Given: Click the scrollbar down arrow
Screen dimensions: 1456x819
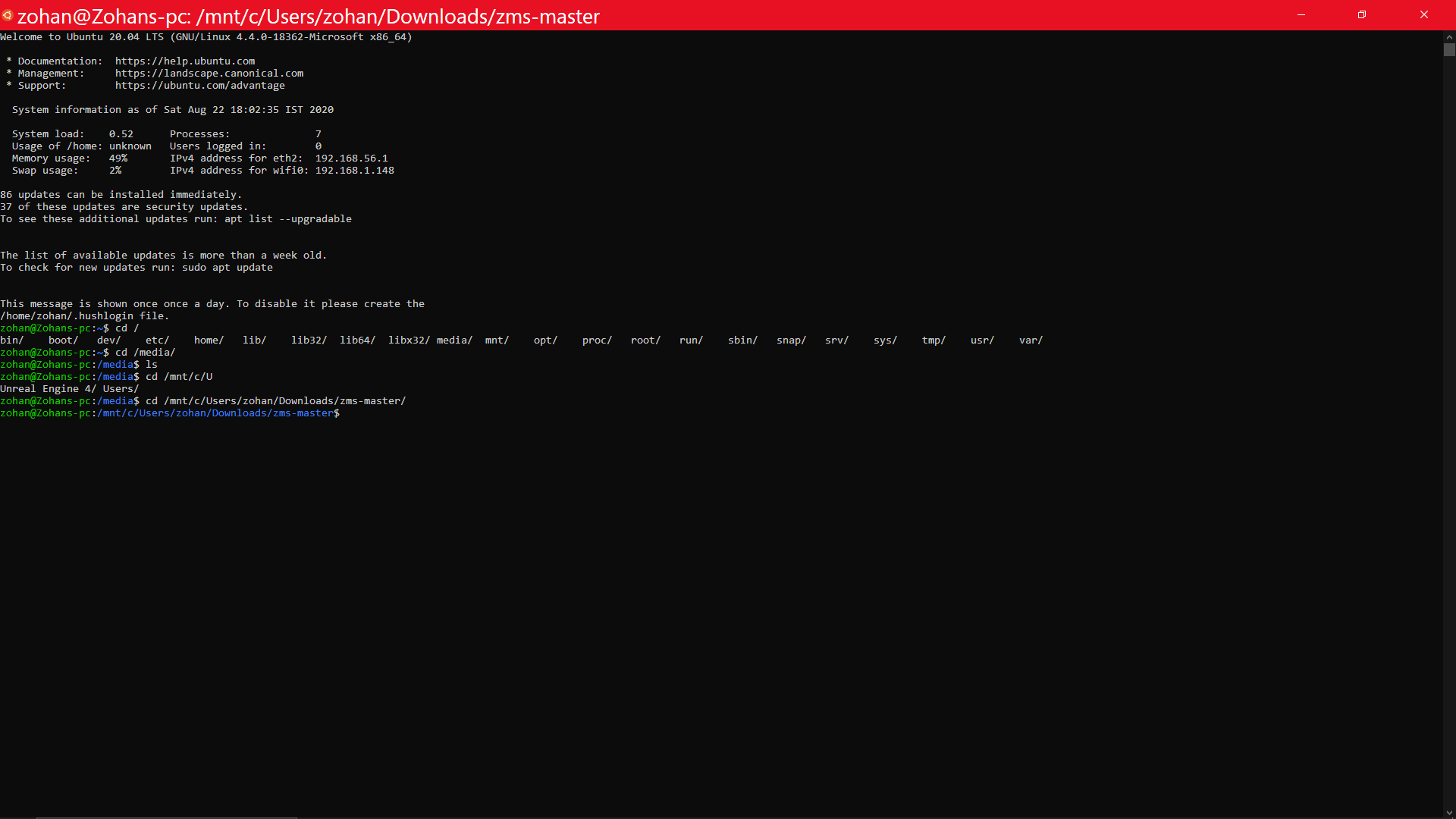Looking at the screenshot, I should pyautogui.click(x=1449, y=813).
